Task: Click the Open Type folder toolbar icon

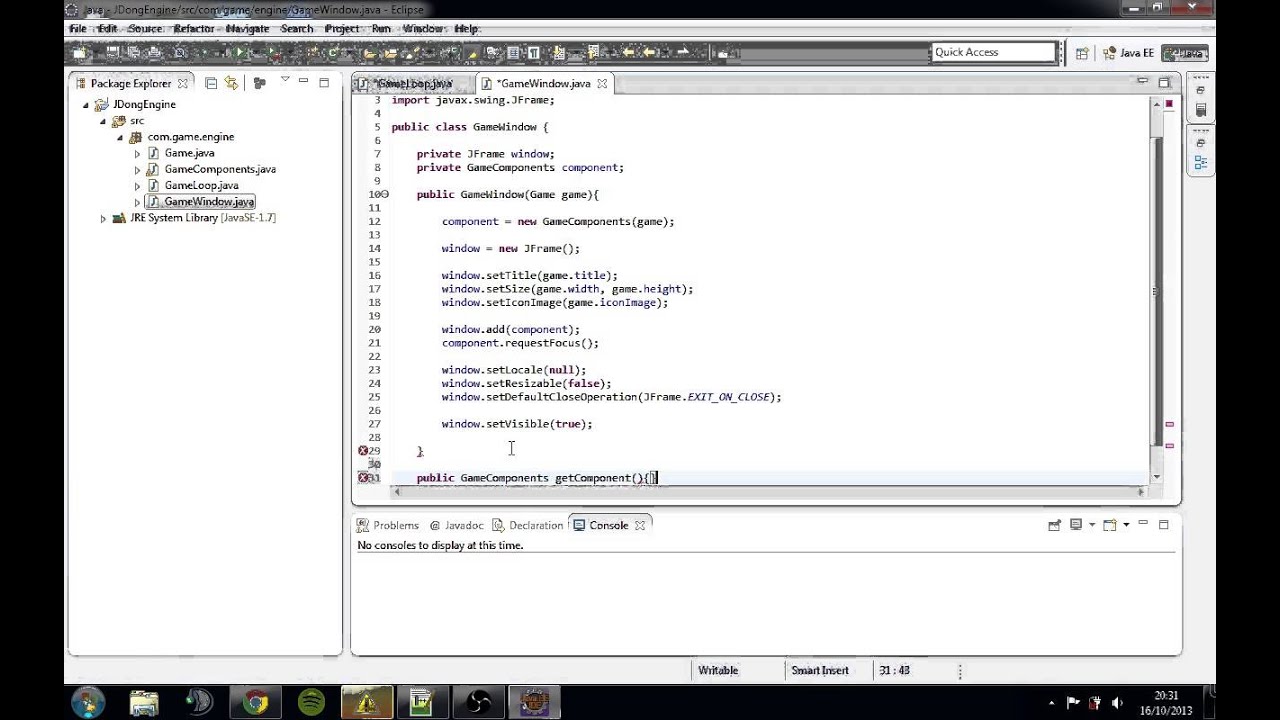Action: click(369, 52)
